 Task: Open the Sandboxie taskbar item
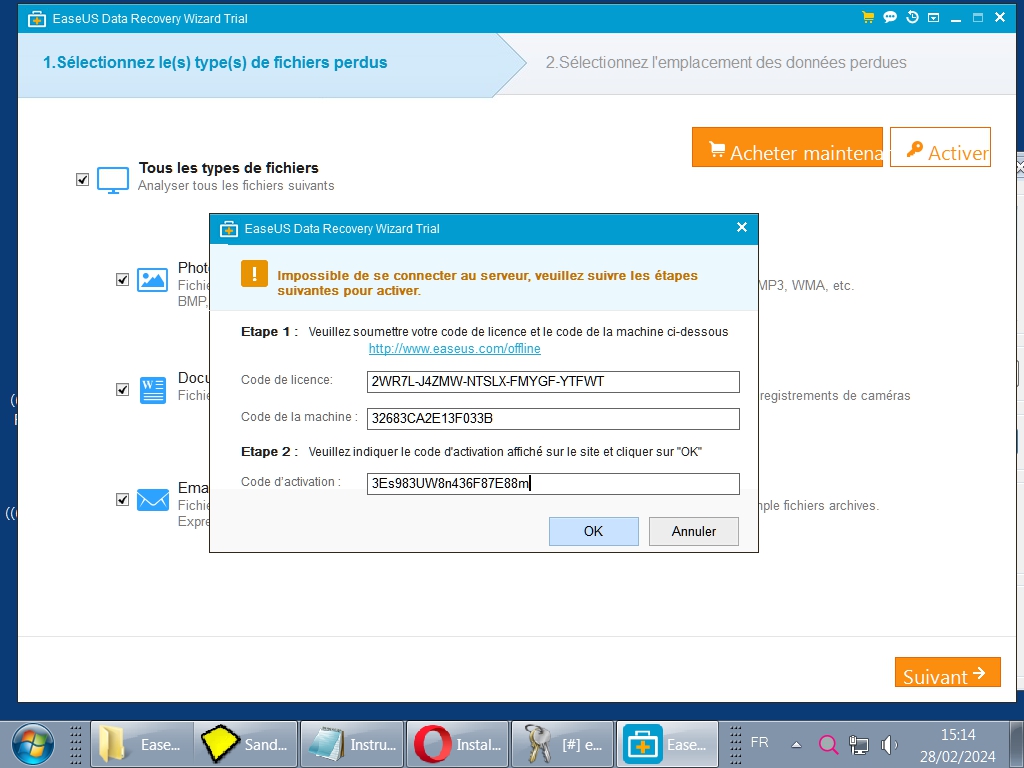pyautogui.click(x=247, y=744)
